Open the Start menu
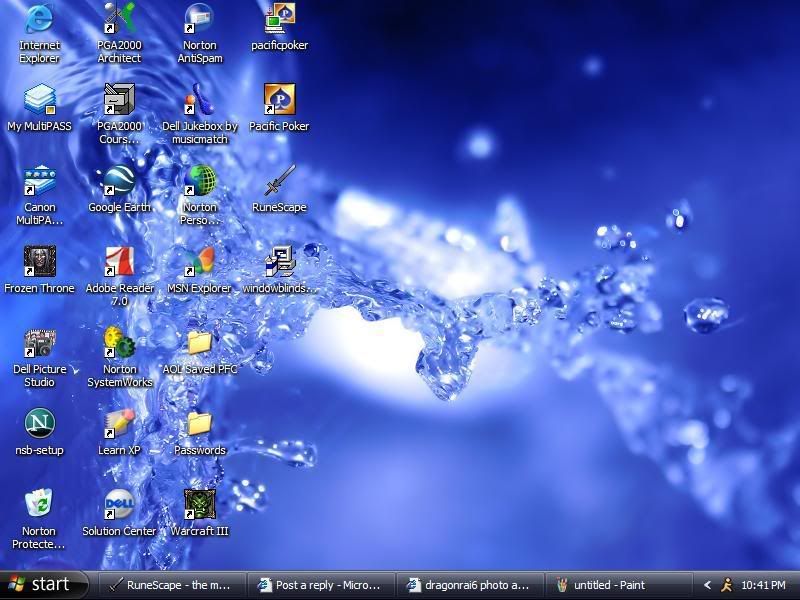 coord(40,585)
